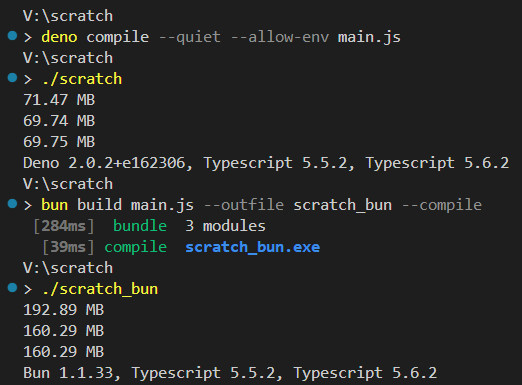Click the 'scratch_bun' outfile argument
The image size is (522, 385).
pyautogui.click(x=343, y=205)
